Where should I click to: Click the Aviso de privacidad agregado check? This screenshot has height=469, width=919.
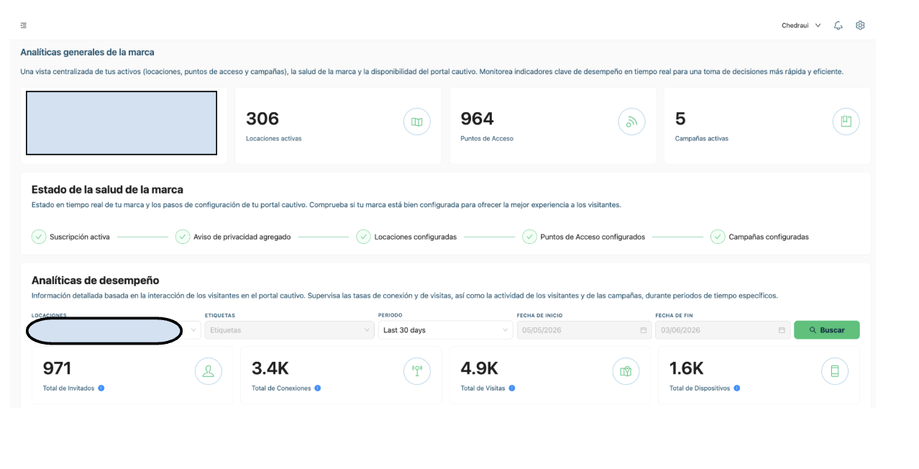click(x=182, y=237)
